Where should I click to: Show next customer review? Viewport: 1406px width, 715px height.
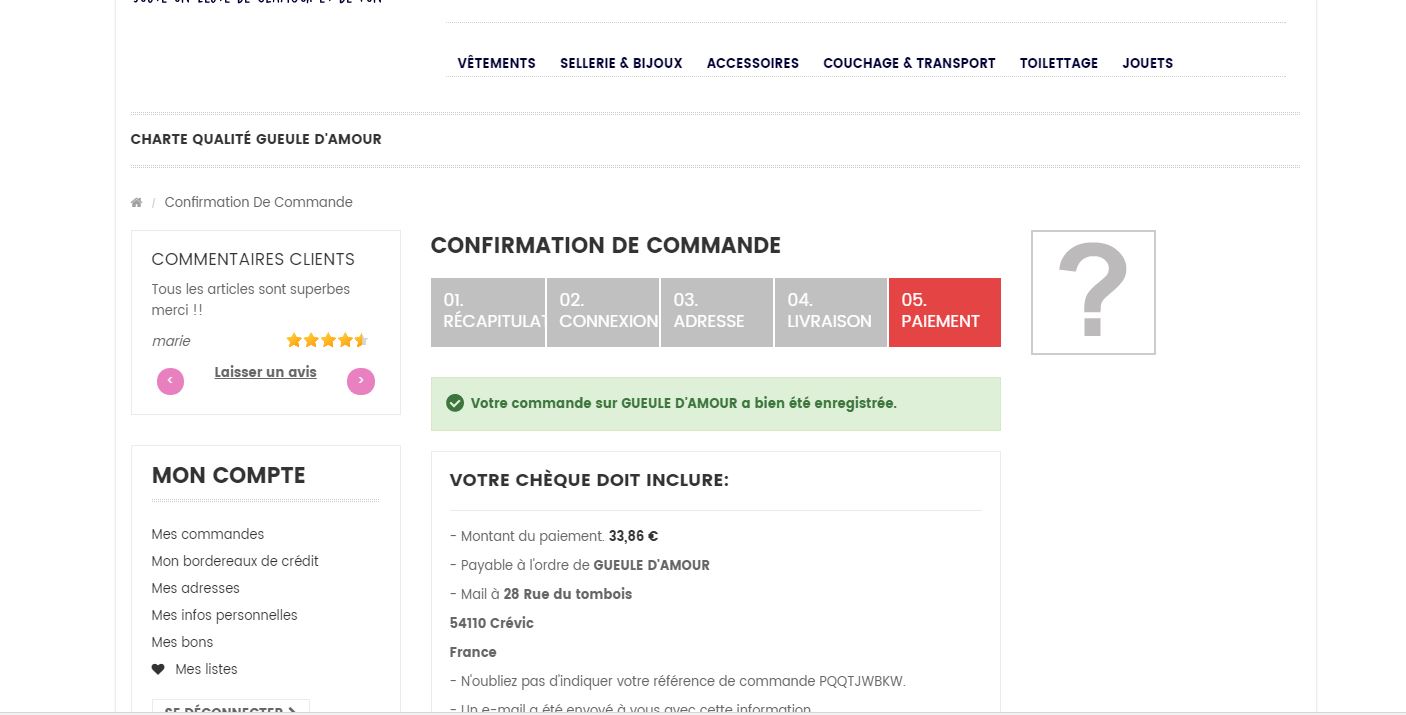(x=360, y=381)
